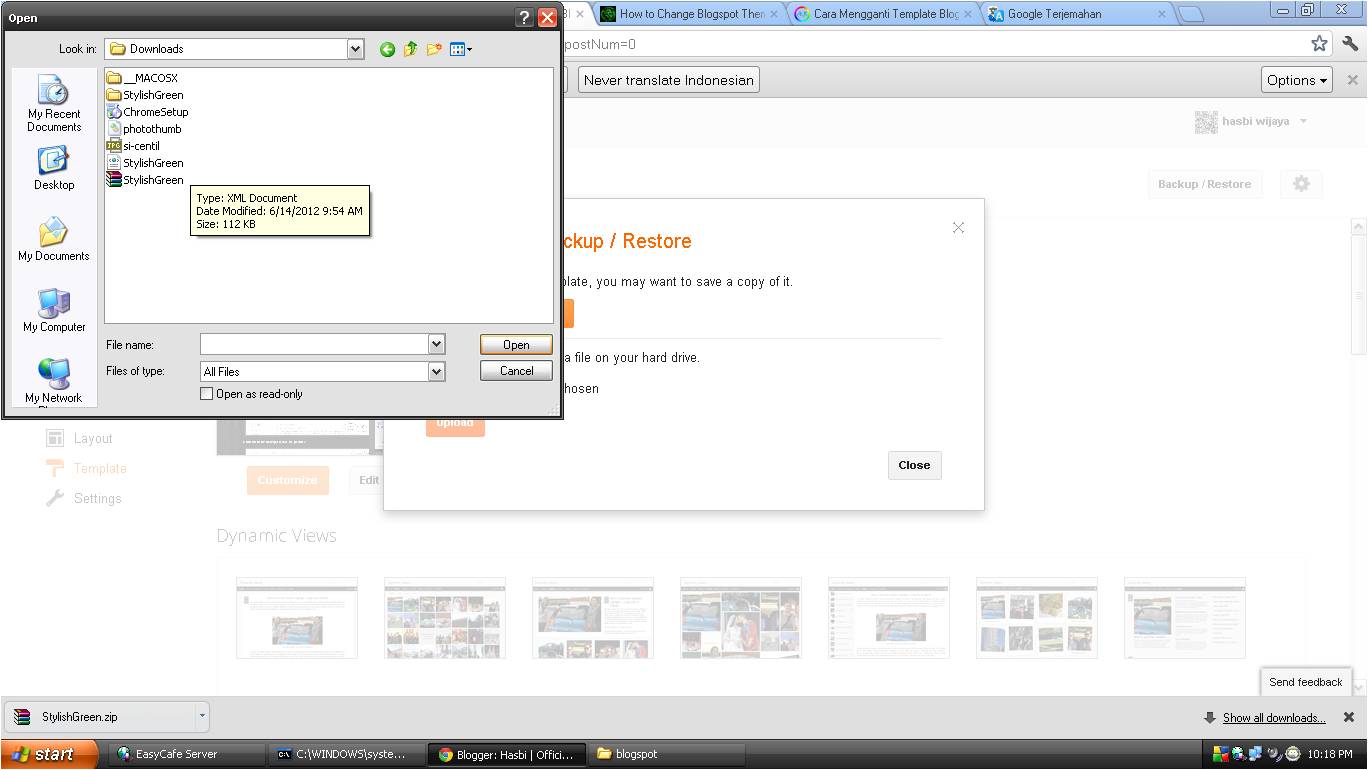Expand the File name history dropdown
The width and height of the screenshot is (1368, 770).
[x=436, y=344]
